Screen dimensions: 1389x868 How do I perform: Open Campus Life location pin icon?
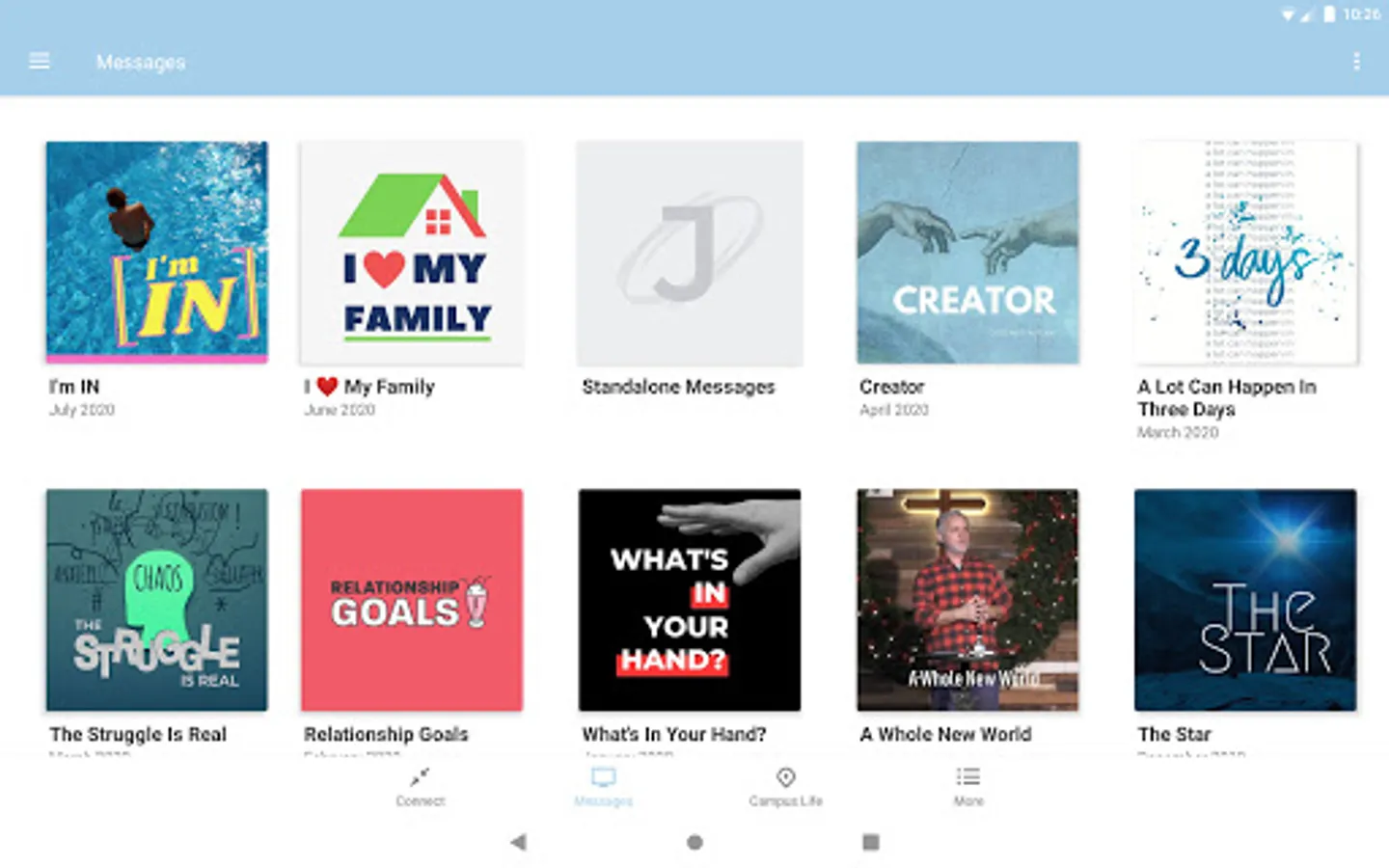click(786, 777)
